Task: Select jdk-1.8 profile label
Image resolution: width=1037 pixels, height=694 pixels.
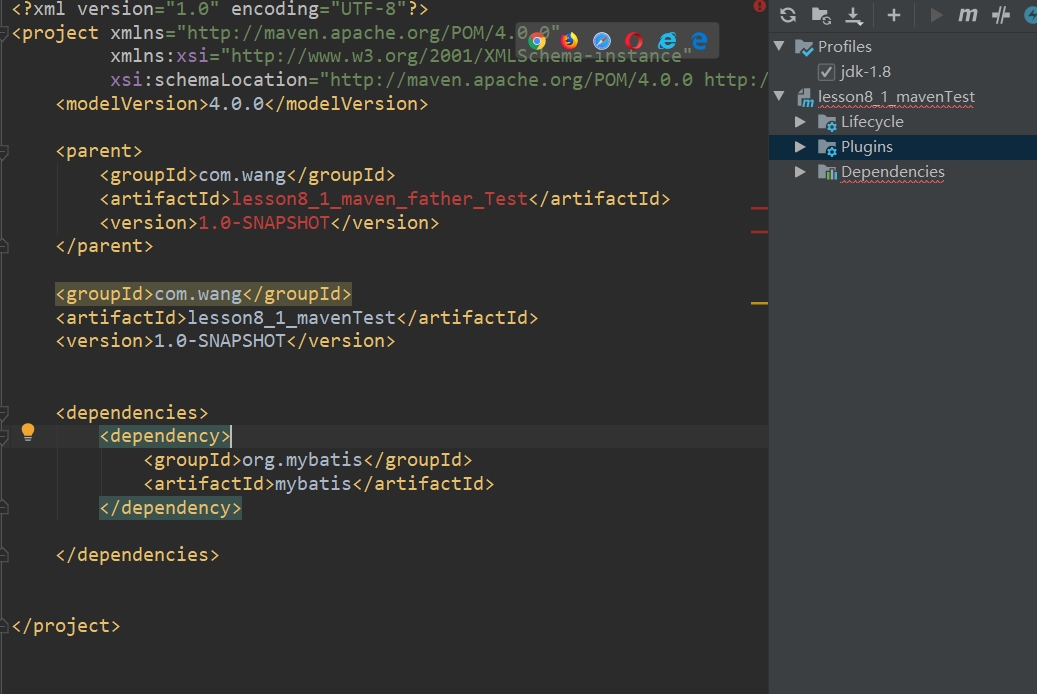Action: coord(866,71)
